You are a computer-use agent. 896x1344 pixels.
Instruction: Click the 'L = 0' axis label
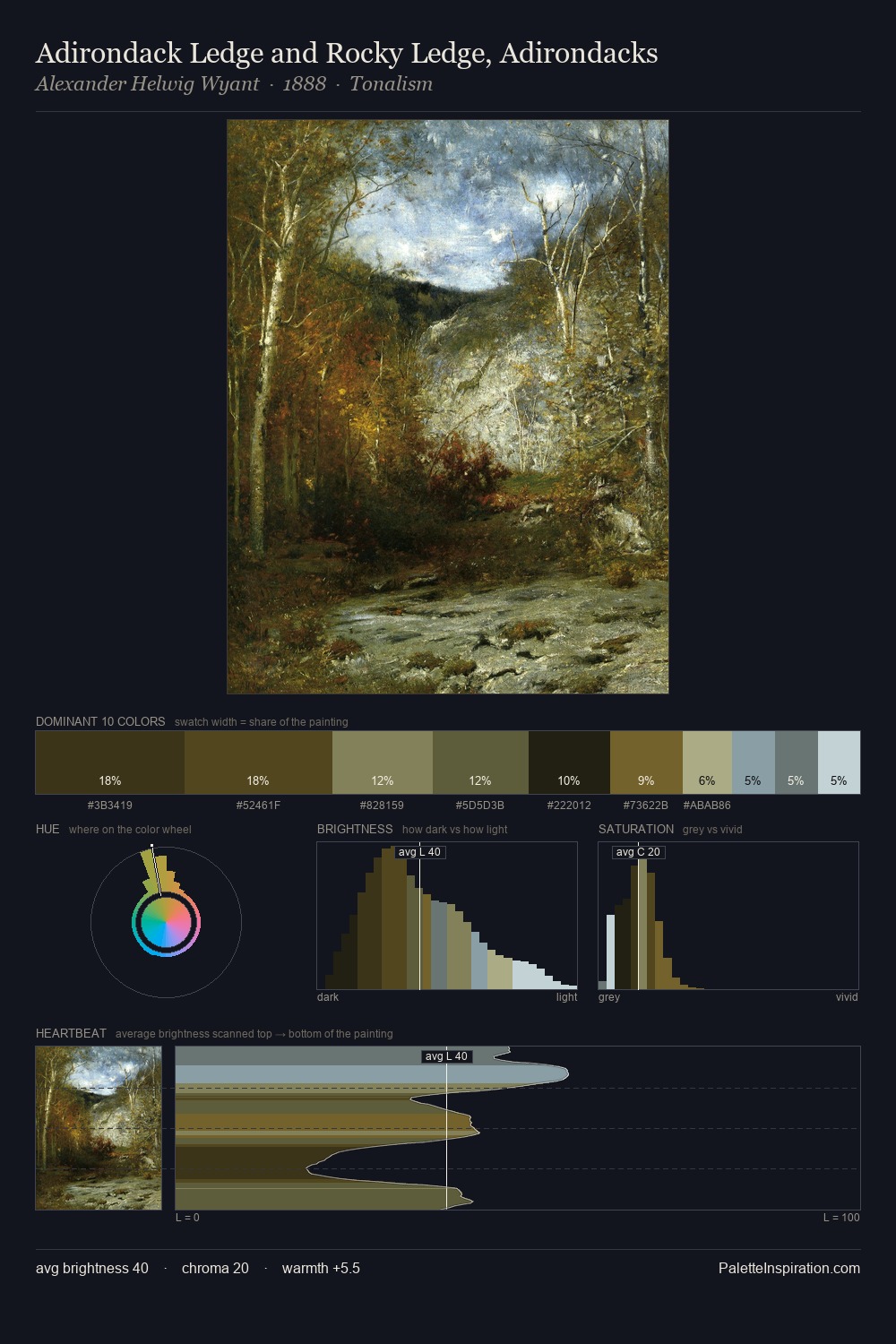[x=187, y=1218]
